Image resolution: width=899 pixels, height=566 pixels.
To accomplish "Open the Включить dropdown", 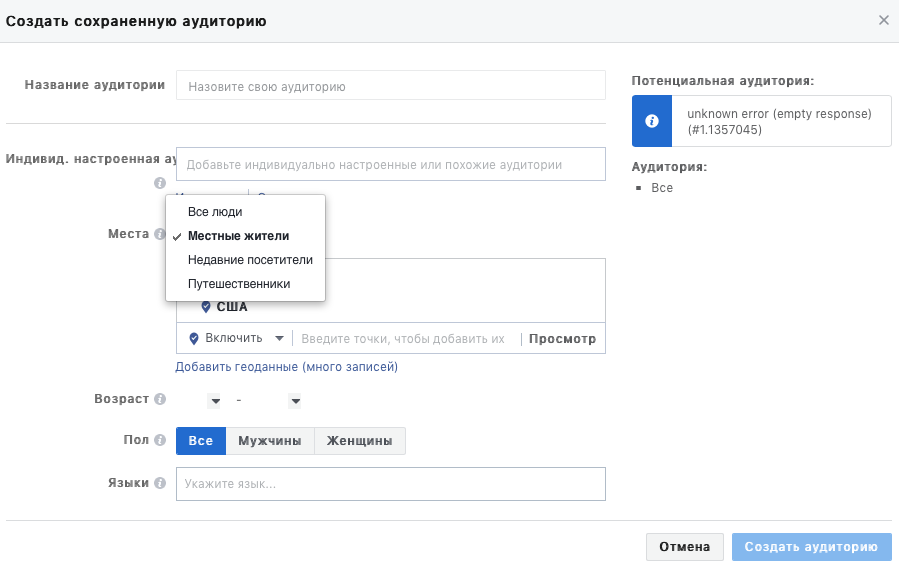I will pyautogui.click(x=237, y=339).
